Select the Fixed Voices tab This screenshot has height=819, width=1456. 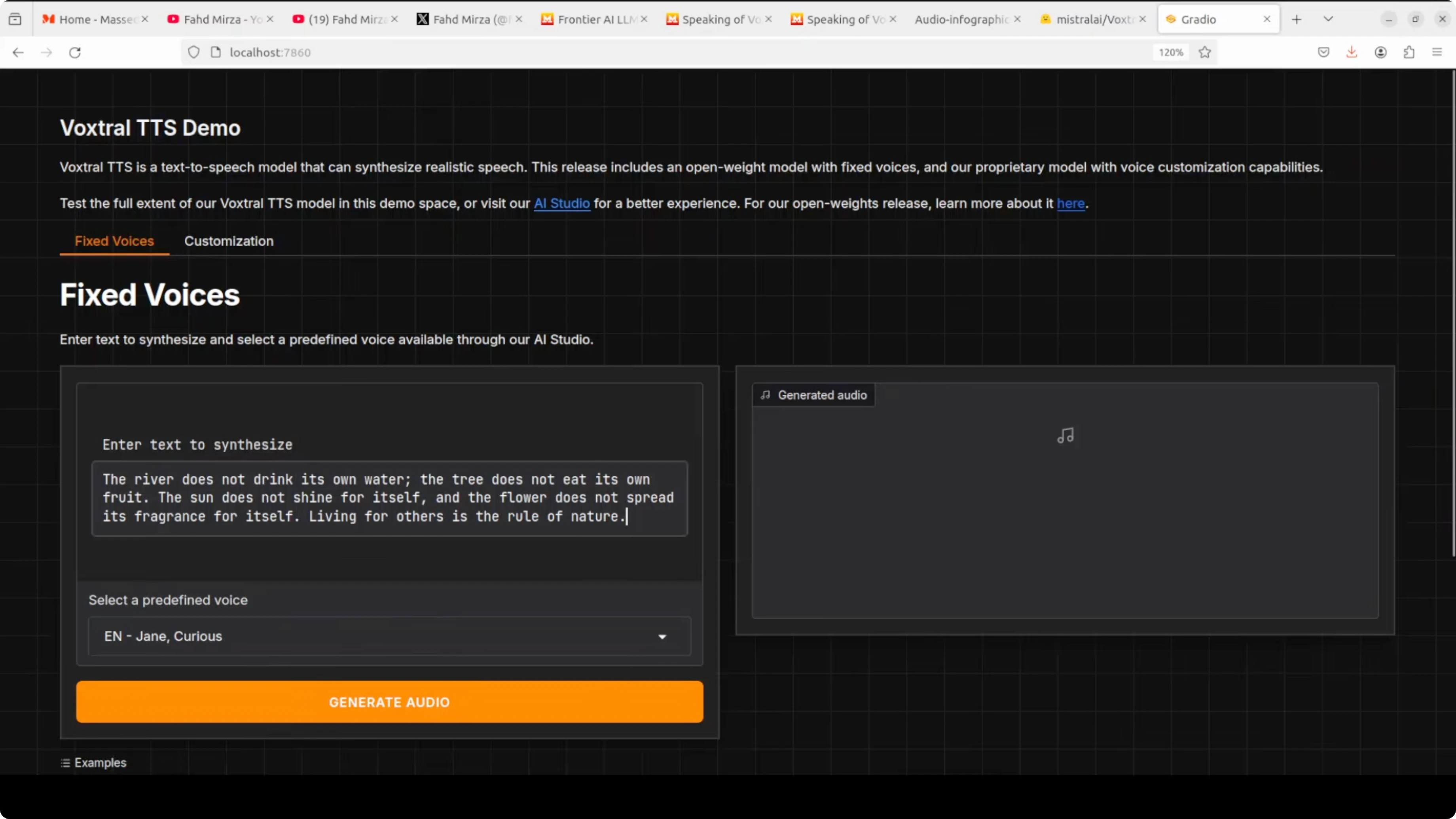[114, 241]
